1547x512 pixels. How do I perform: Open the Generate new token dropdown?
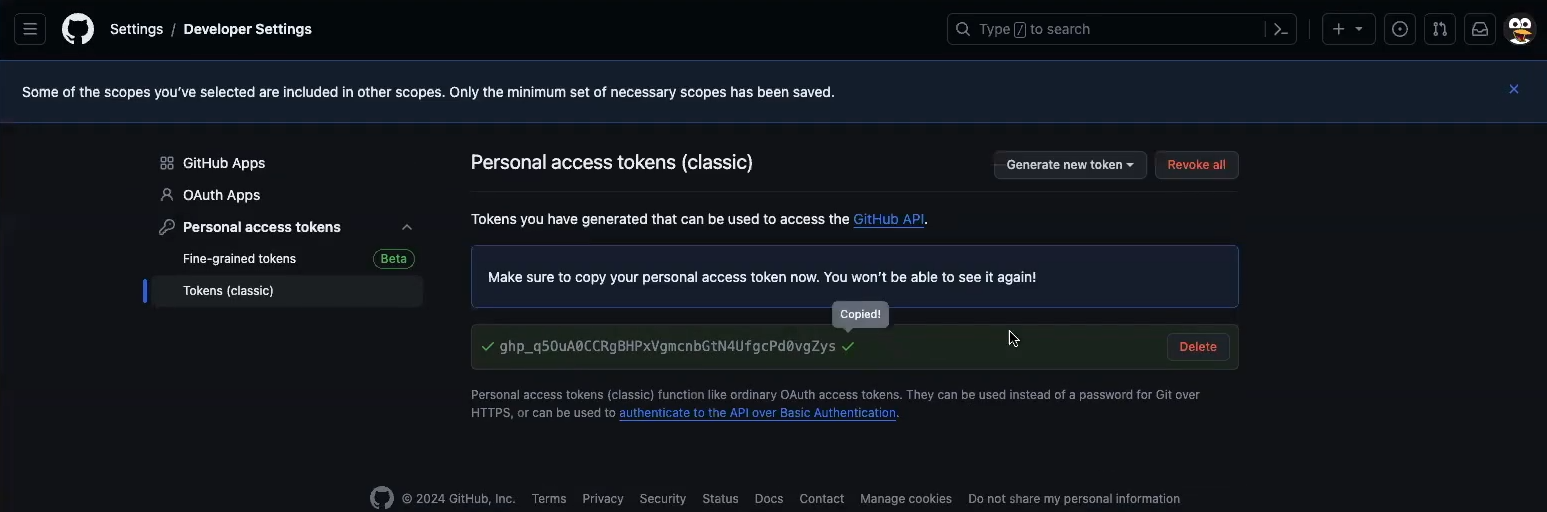(1070, 165)
